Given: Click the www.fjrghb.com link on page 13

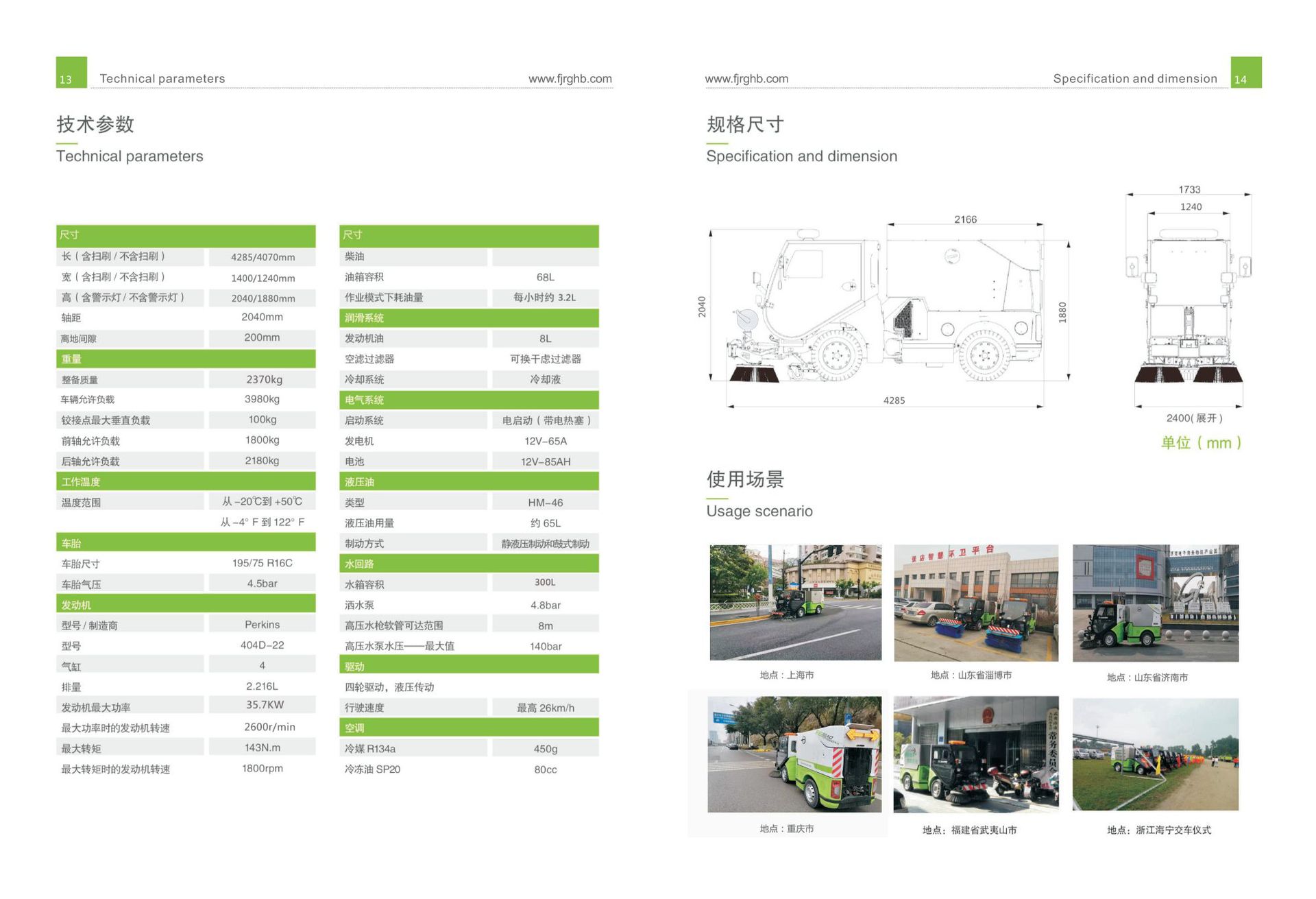Looking at the screenshot, I should 570,79.
